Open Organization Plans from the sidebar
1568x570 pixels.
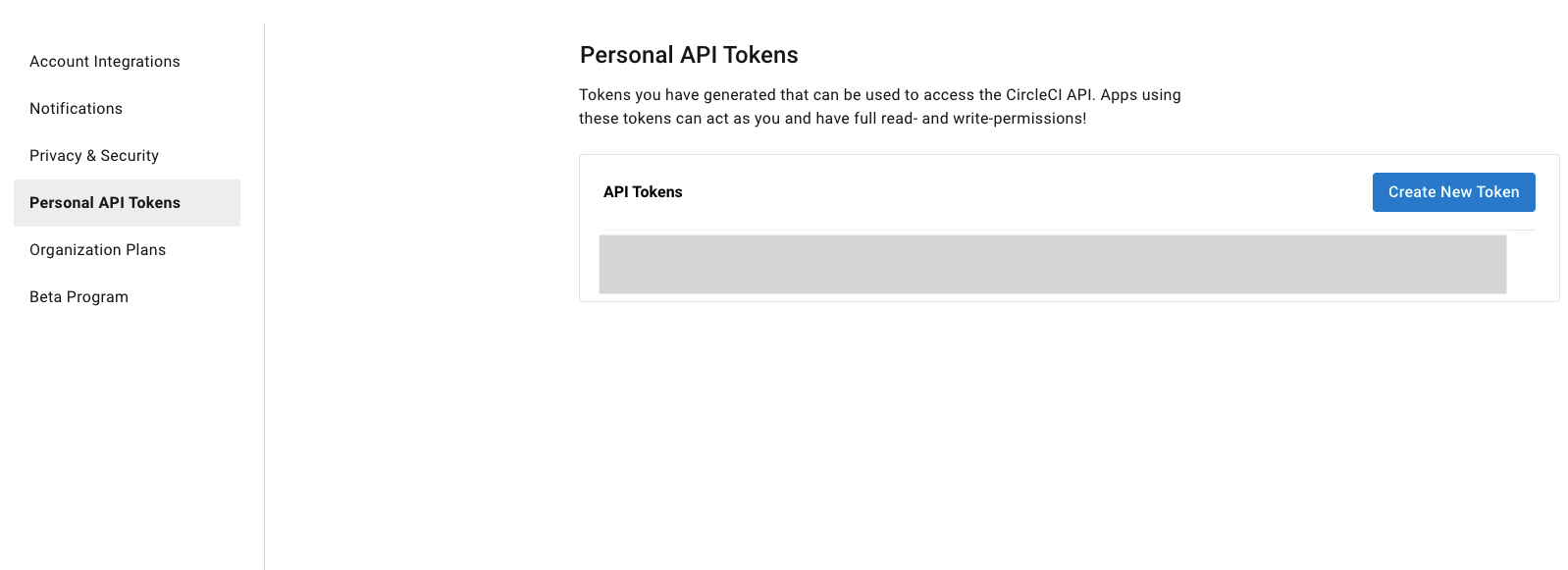(98, 250)
